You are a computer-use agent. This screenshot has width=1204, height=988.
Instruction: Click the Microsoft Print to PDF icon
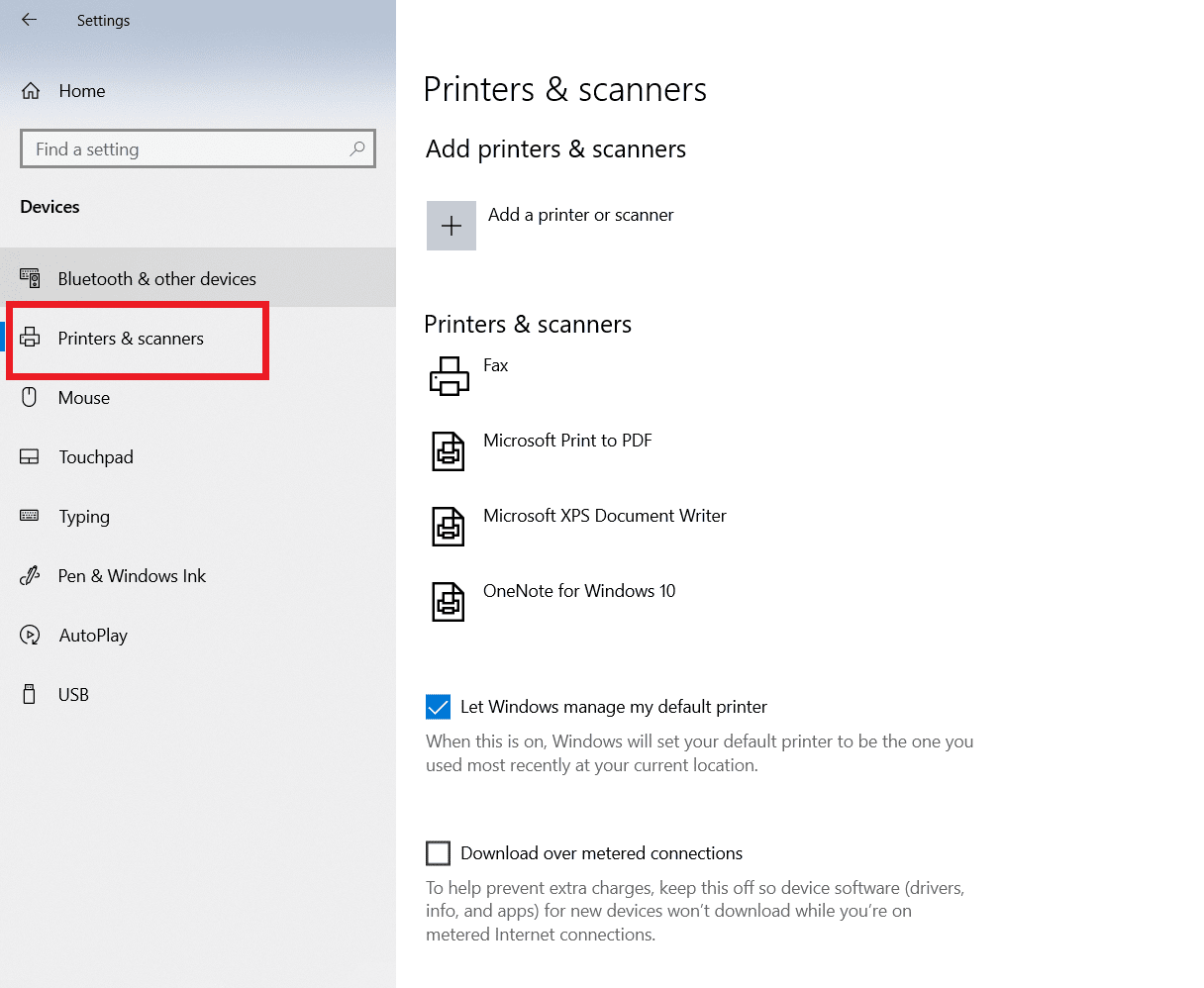449,451
